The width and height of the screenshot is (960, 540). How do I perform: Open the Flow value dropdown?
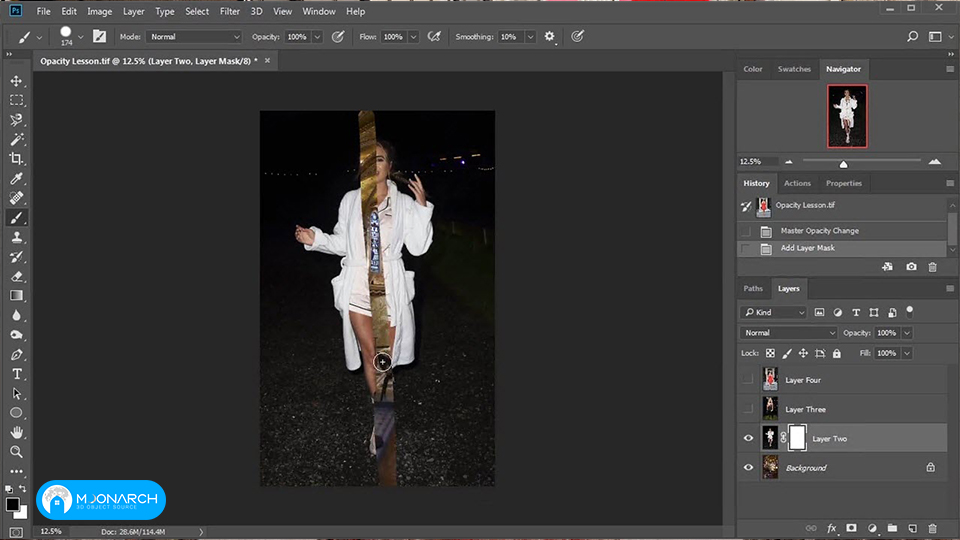click(413, 37)
